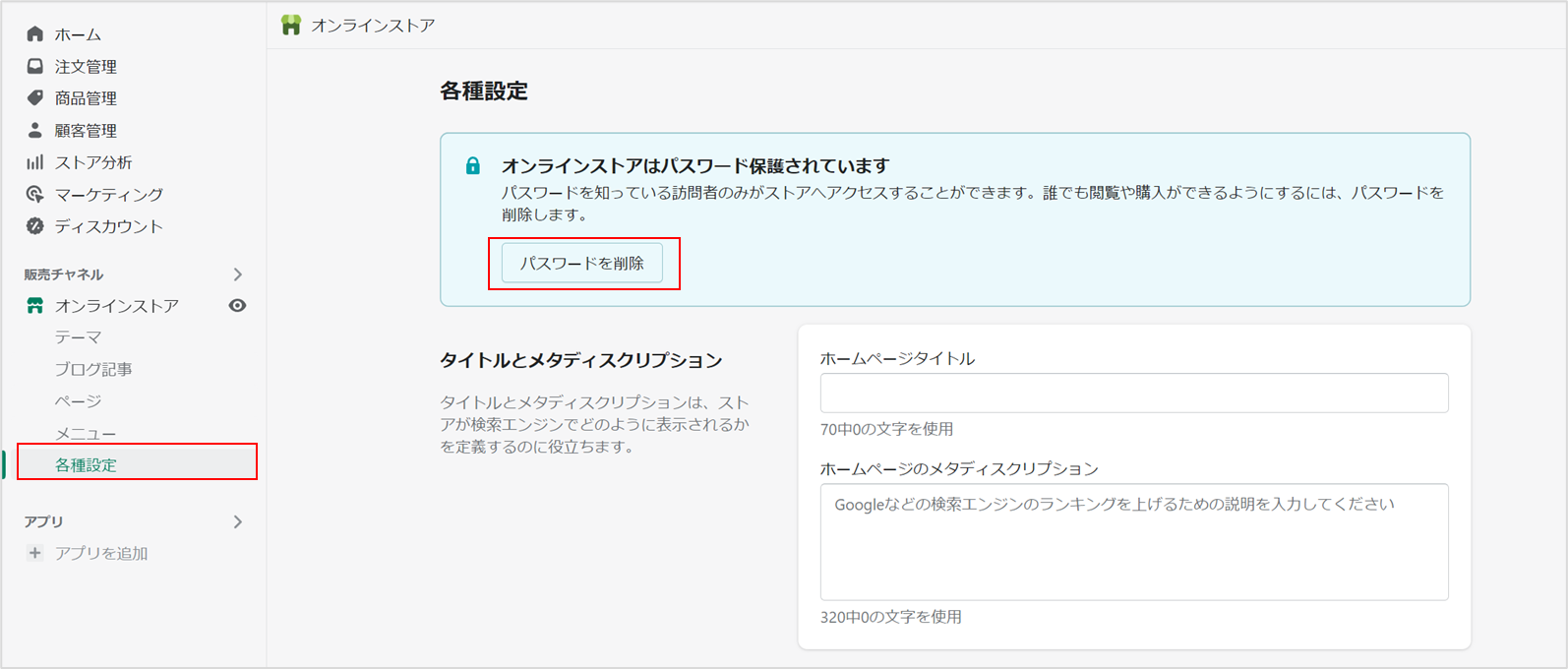
Task: Click the タイトルとメタディスクリプション section heading
Action: click(x=581, y=360)
